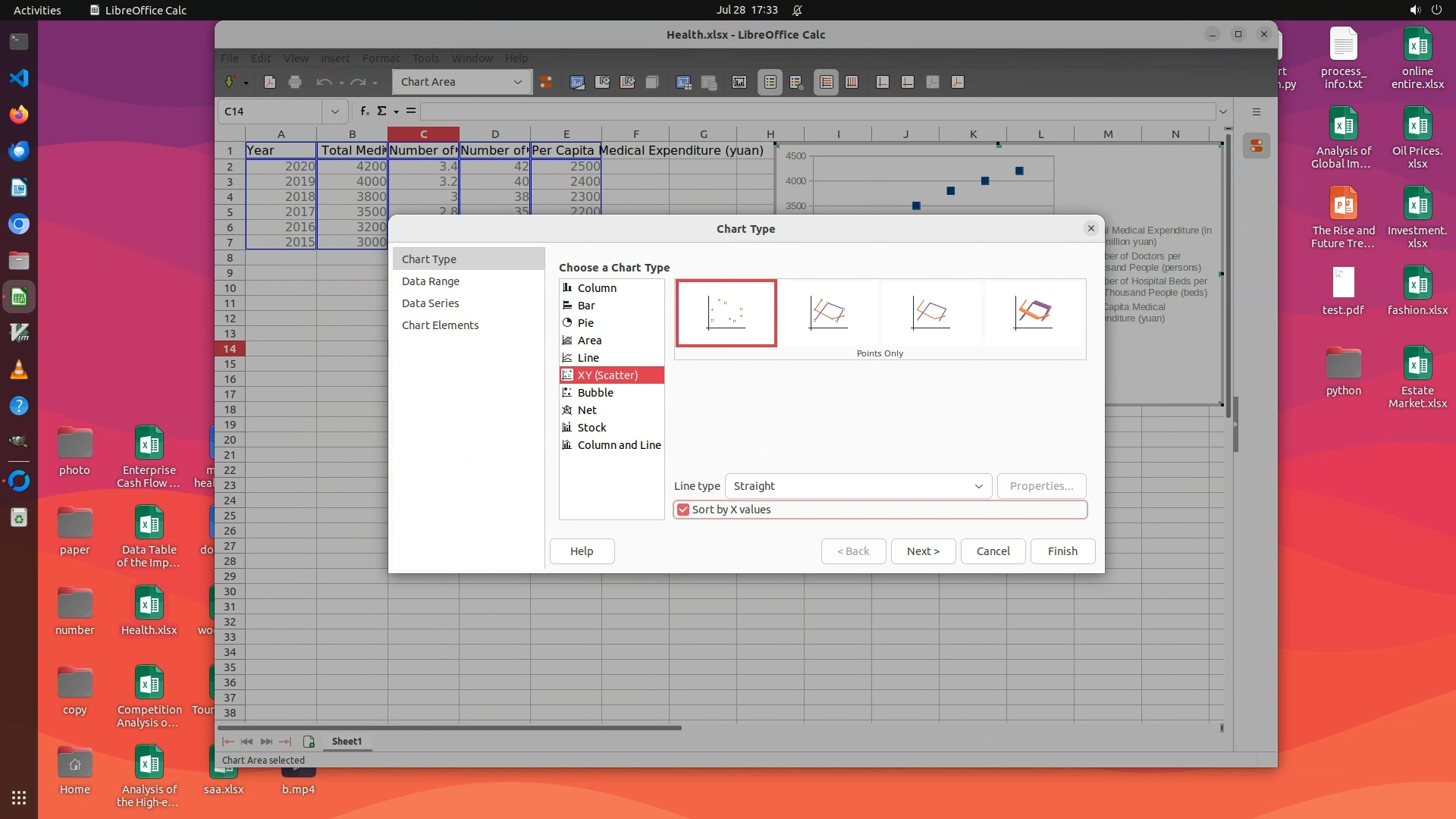Expand the Chart Area element selector
Image resolution: width=1456 pixels, height=819 pixels.
tap(518, 82)
